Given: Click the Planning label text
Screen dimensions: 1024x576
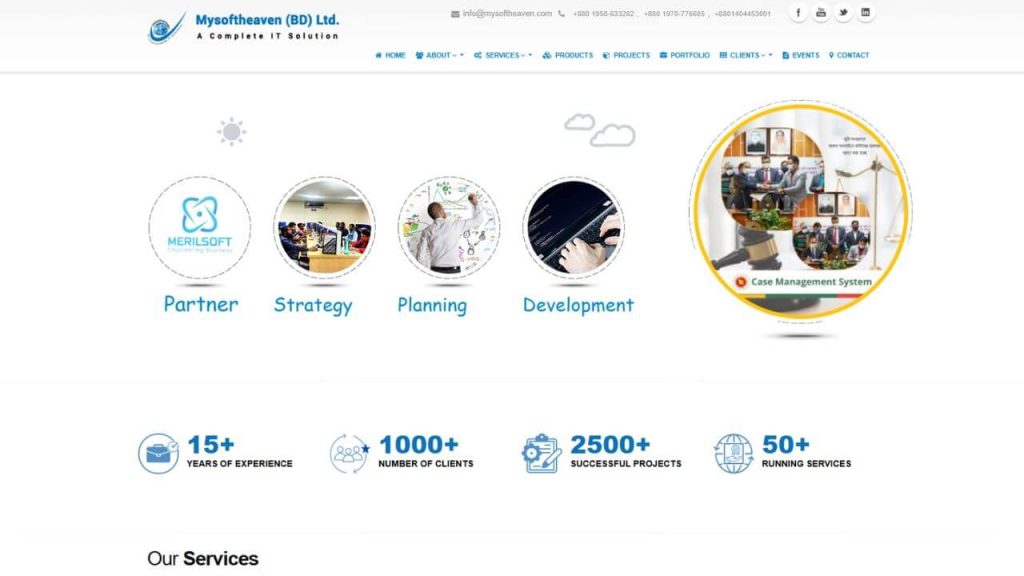Looking at the screenshot, I should (x=432, y=305).
